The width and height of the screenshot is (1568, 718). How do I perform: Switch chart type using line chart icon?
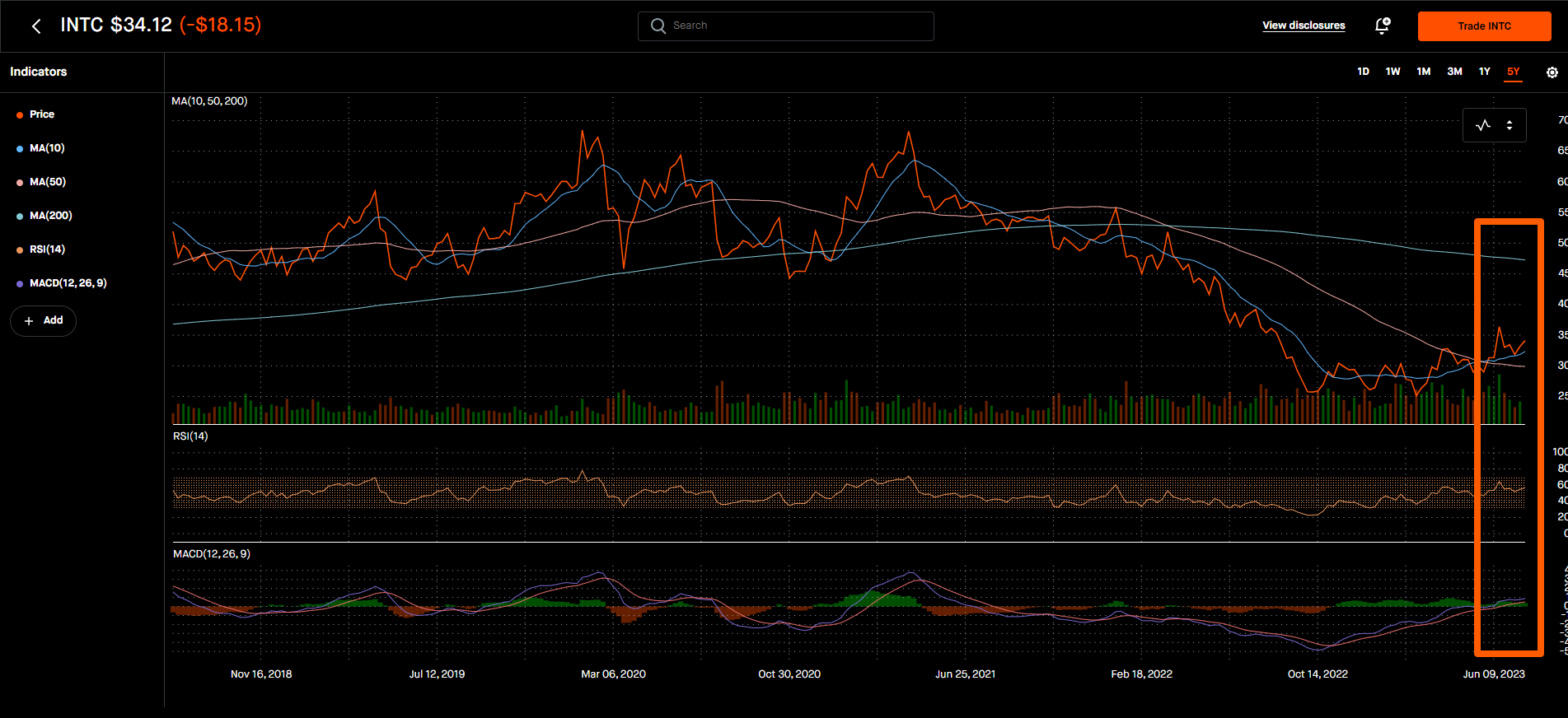[x=1483, y=125]
